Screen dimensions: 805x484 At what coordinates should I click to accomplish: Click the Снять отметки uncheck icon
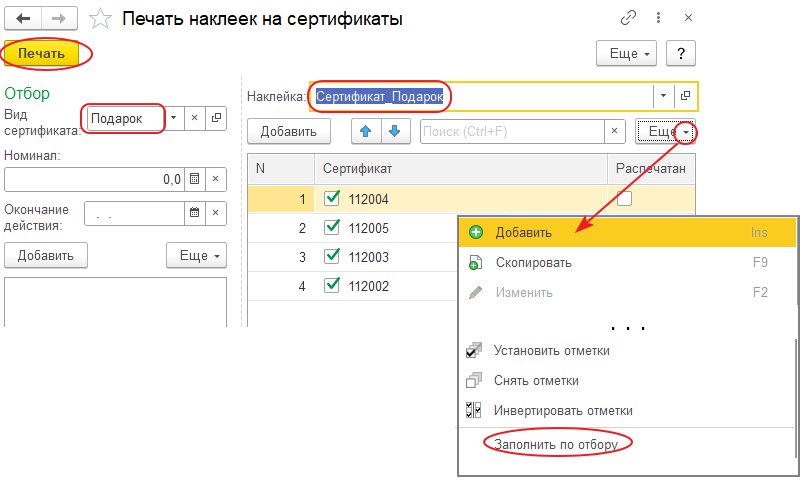[474, 380]
